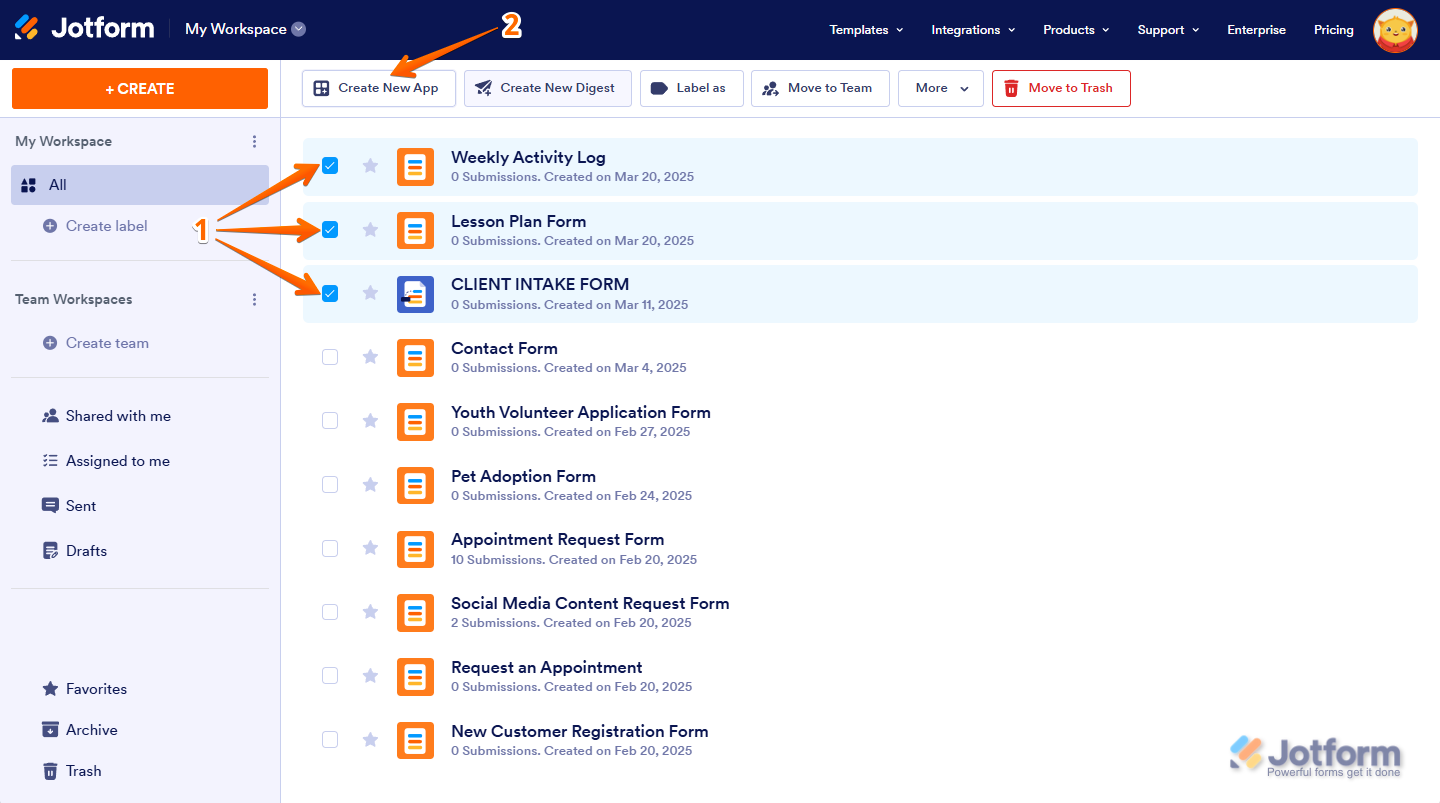The height and width of the screenshot is (803, 1440).
Task: Click the Create New App button
Action: click(x=378, y=88)
